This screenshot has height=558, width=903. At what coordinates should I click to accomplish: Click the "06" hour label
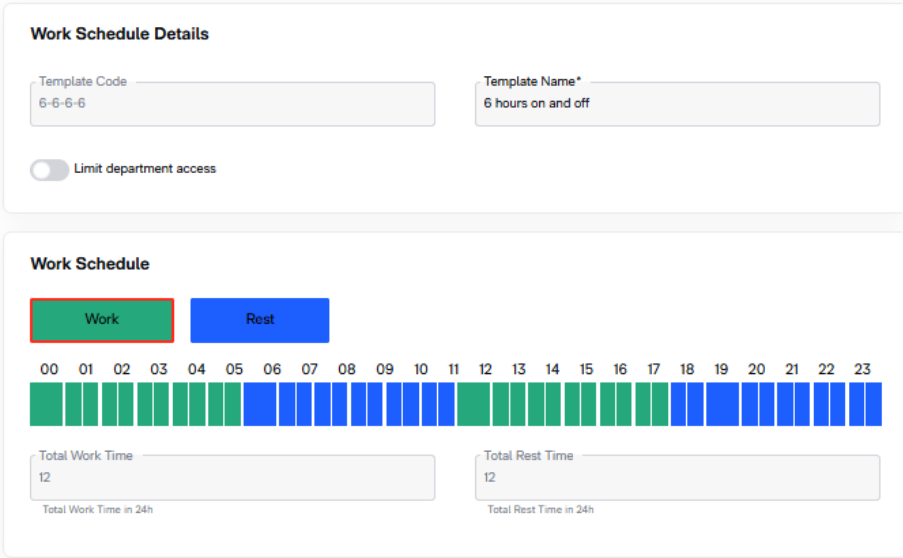click(272, 370)
